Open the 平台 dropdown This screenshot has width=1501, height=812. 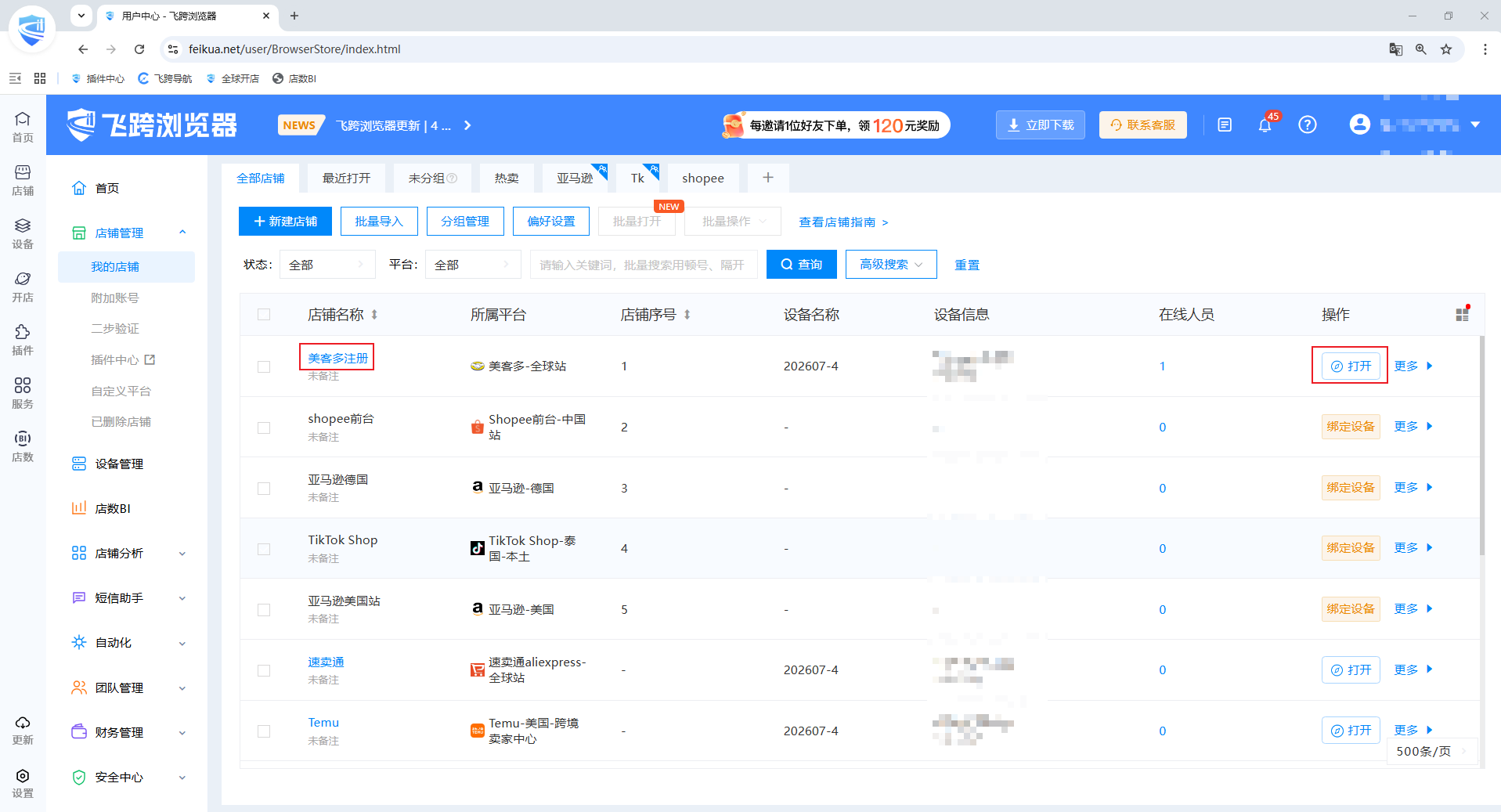(x=473, y=265)
